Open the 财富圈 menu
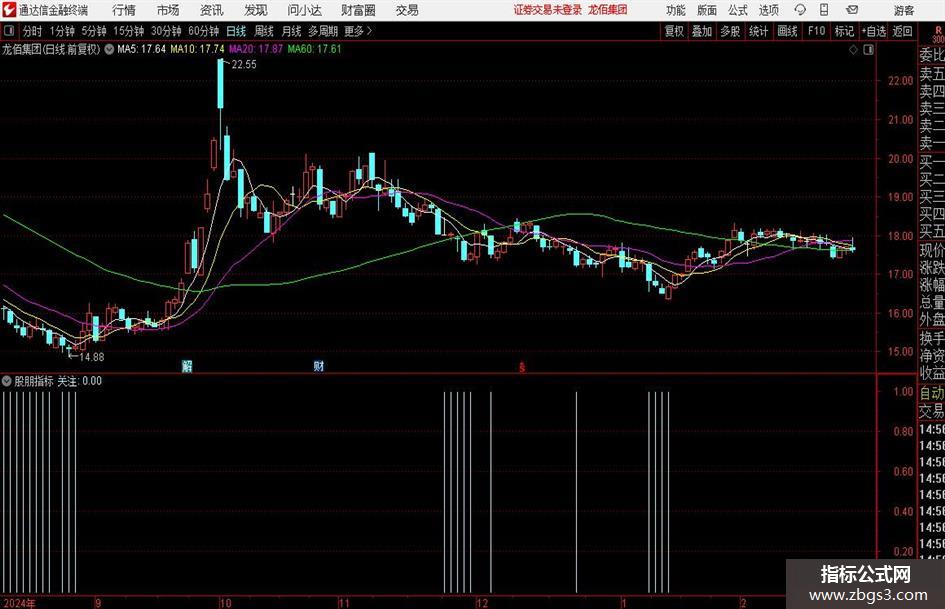 (358, 10)
